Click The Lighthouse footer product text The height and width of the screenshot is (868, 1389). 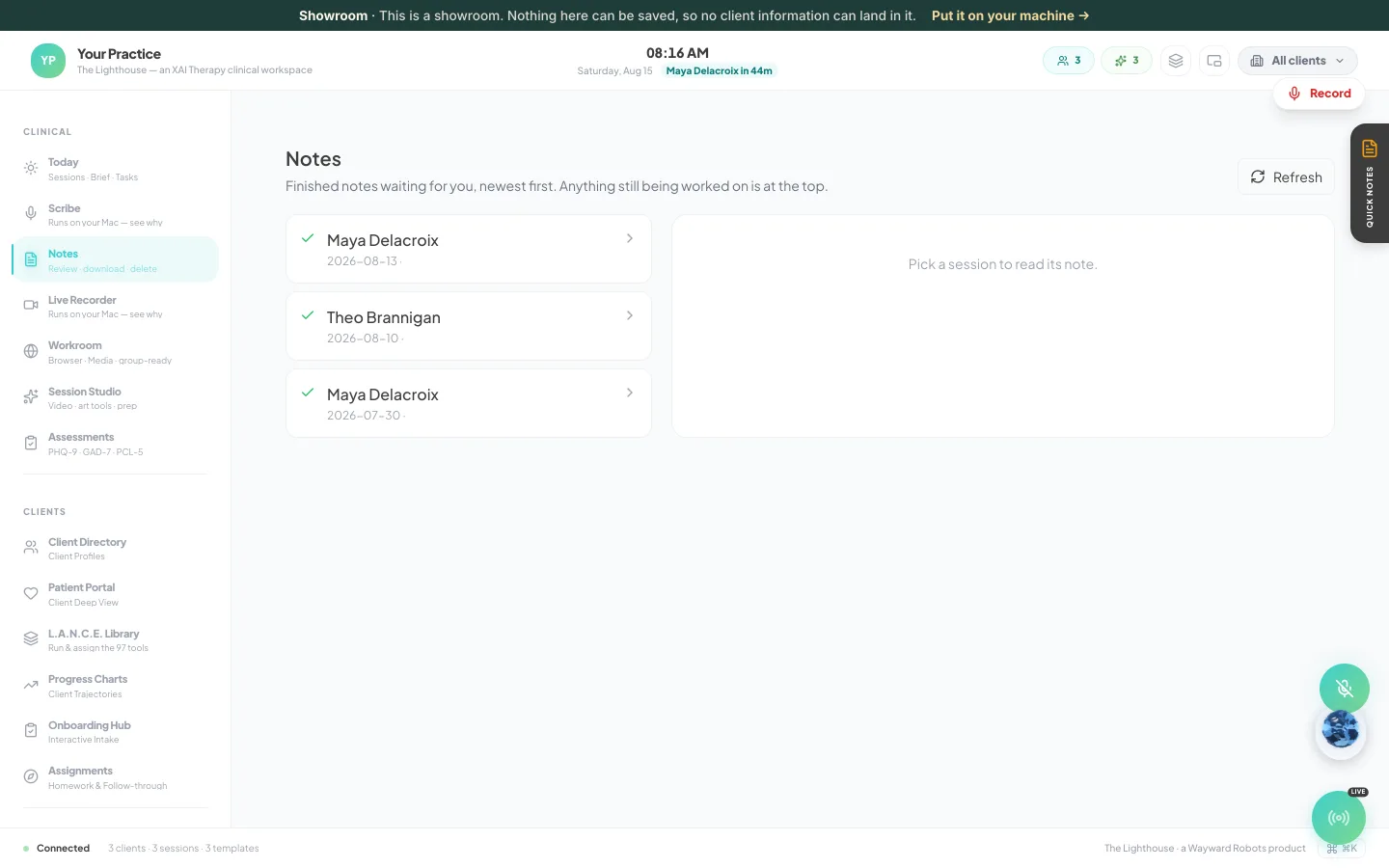[x=1205, y=849]
